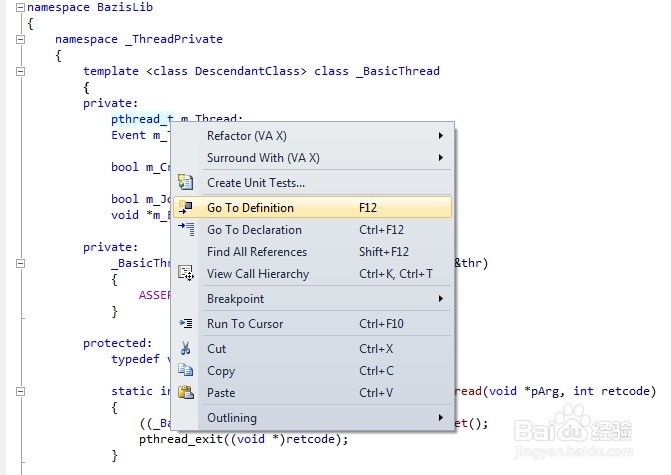Click the Copy pages icon
The width and height of the screenshot is (671, 475).
186,370
